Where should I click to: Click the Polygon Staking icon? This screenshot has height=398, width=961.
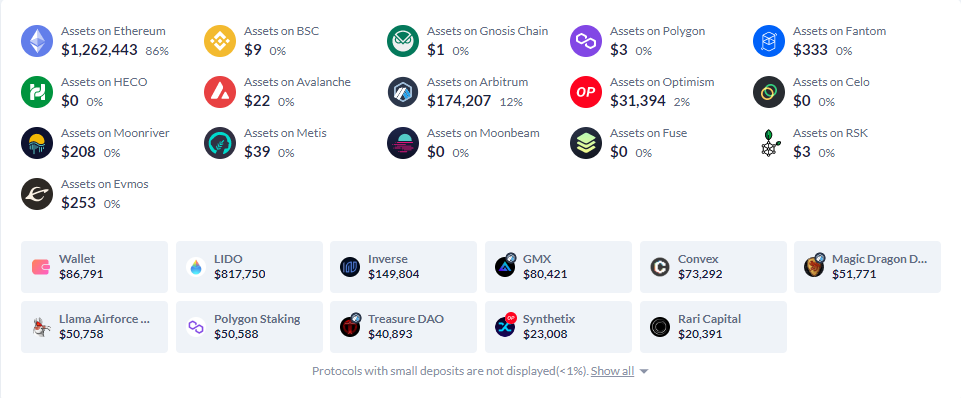196,327
